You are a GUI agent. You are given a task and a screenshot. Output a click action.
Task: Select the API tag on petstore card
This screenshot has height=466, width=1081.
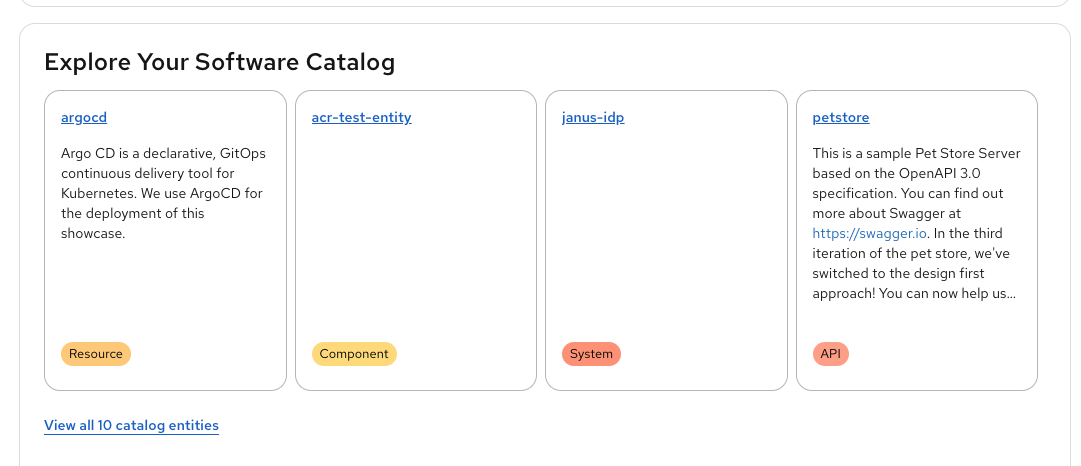[x=830, y=354]
